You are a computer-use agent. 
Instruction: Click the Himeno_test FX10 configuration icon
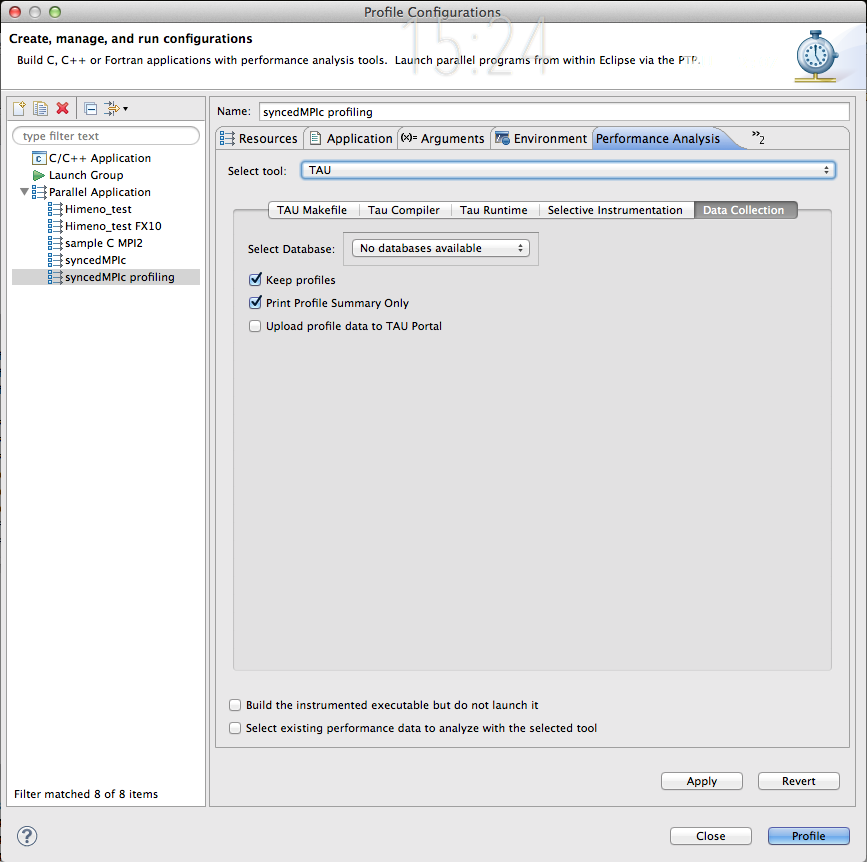click(55, 226)
